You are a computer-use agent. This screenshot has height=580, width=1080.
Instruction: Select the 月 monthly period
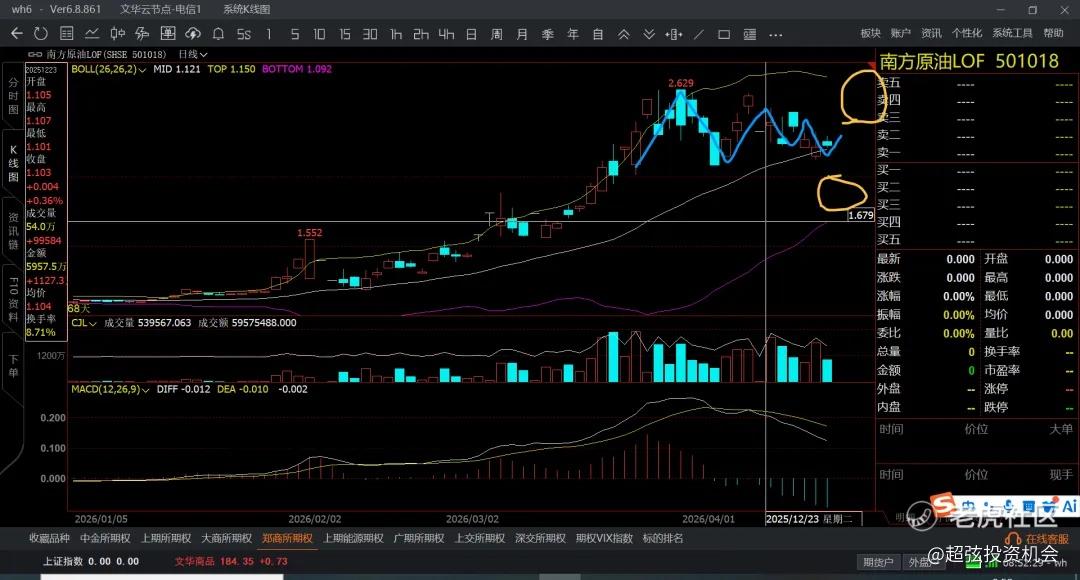(522, 34)
